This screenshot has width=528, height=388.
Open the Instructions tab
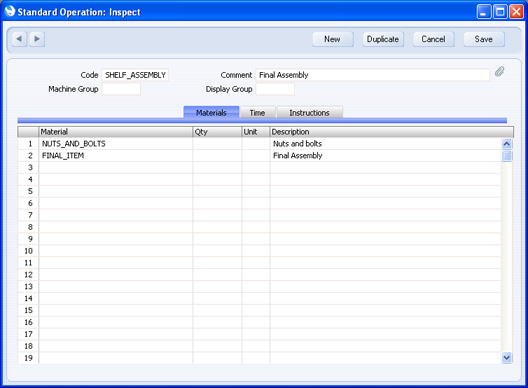point(309,112)
